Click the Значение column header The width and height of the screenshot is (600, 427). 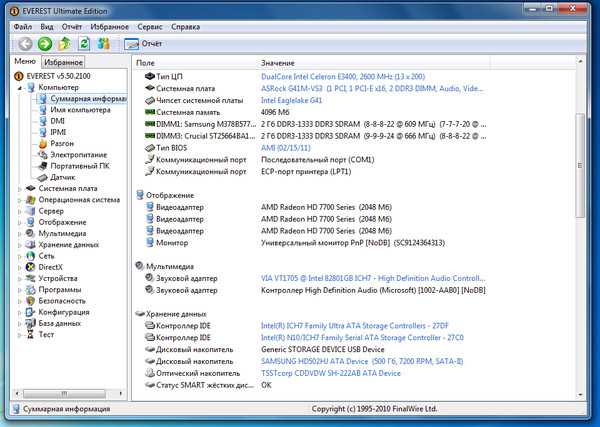tap(280, 63)
